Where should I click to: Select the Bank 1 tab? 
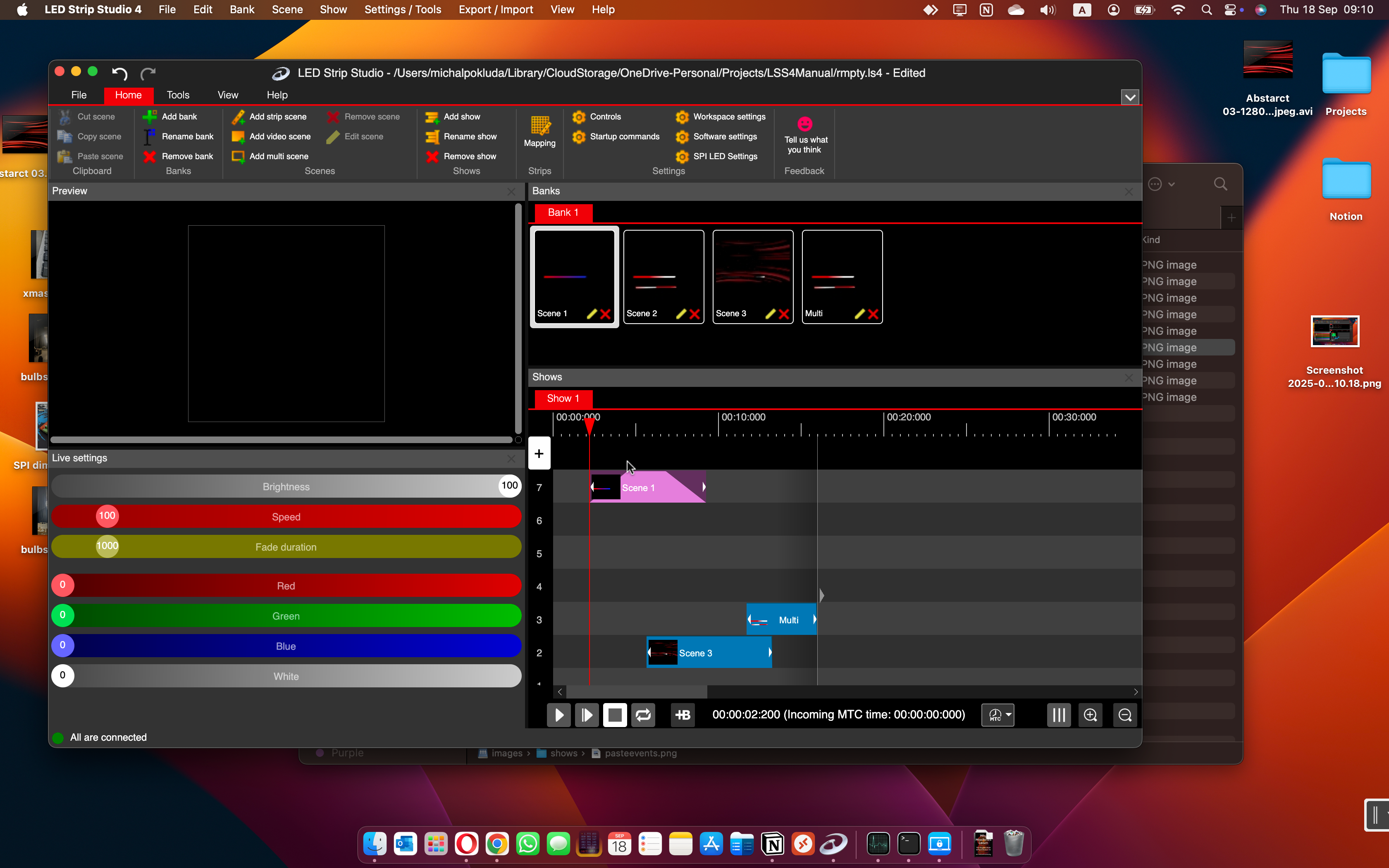(x=563, y=212)
